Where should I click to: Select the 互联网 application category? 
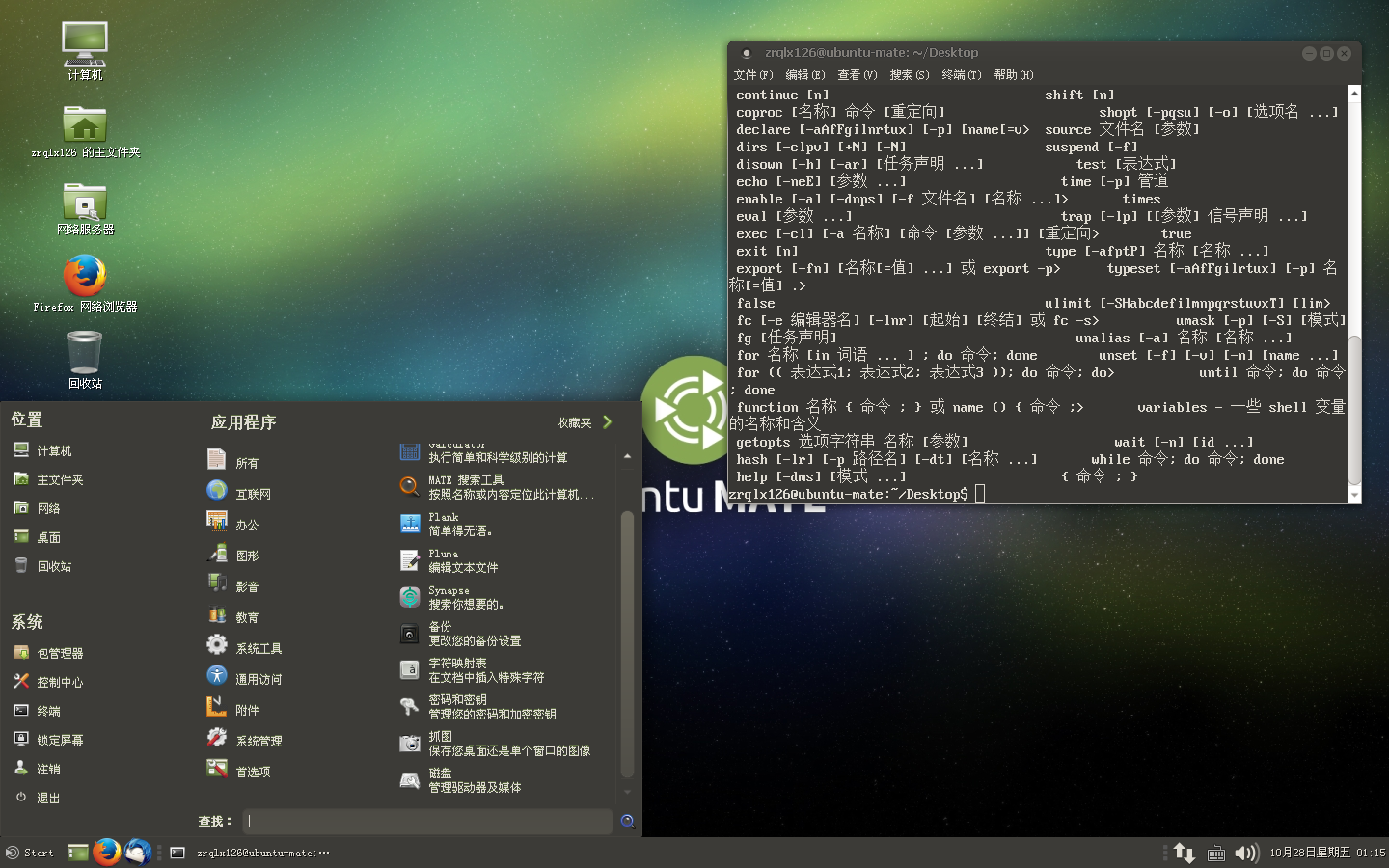239,492
